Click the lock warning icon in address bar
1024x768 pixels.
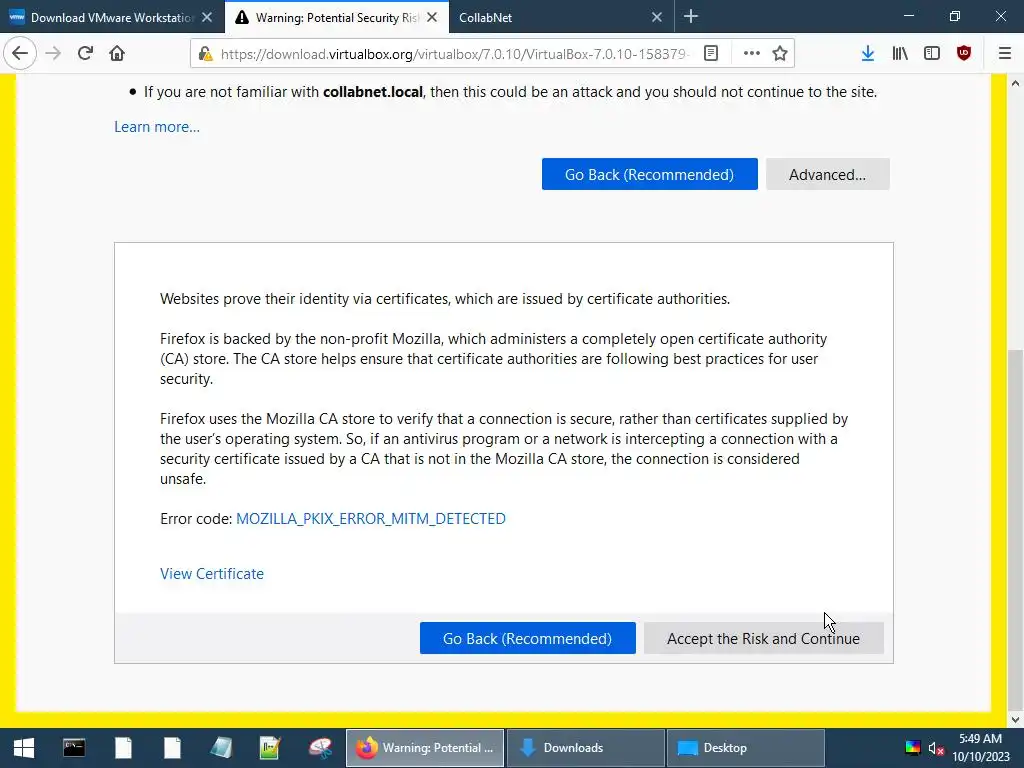tap(205, 54)
